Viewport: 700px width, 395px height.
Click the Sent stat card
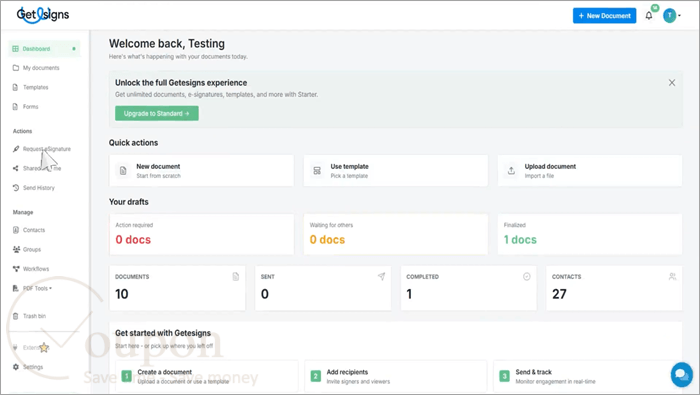323,288
